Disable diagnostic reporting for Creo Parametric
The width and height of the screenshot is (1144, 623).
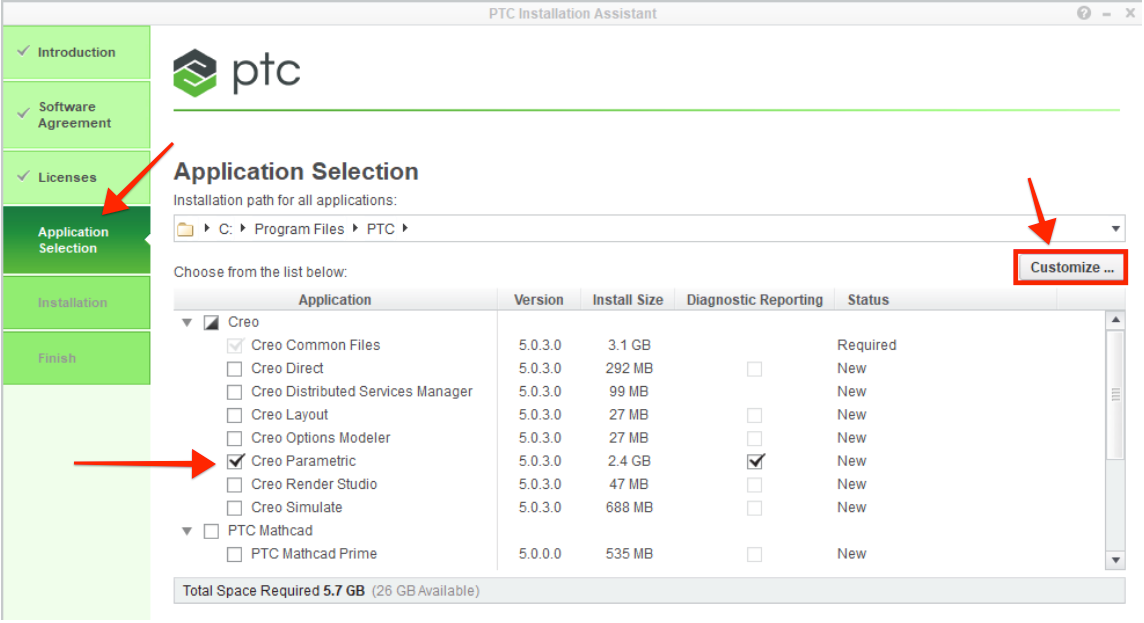click(x=756, y=461)
